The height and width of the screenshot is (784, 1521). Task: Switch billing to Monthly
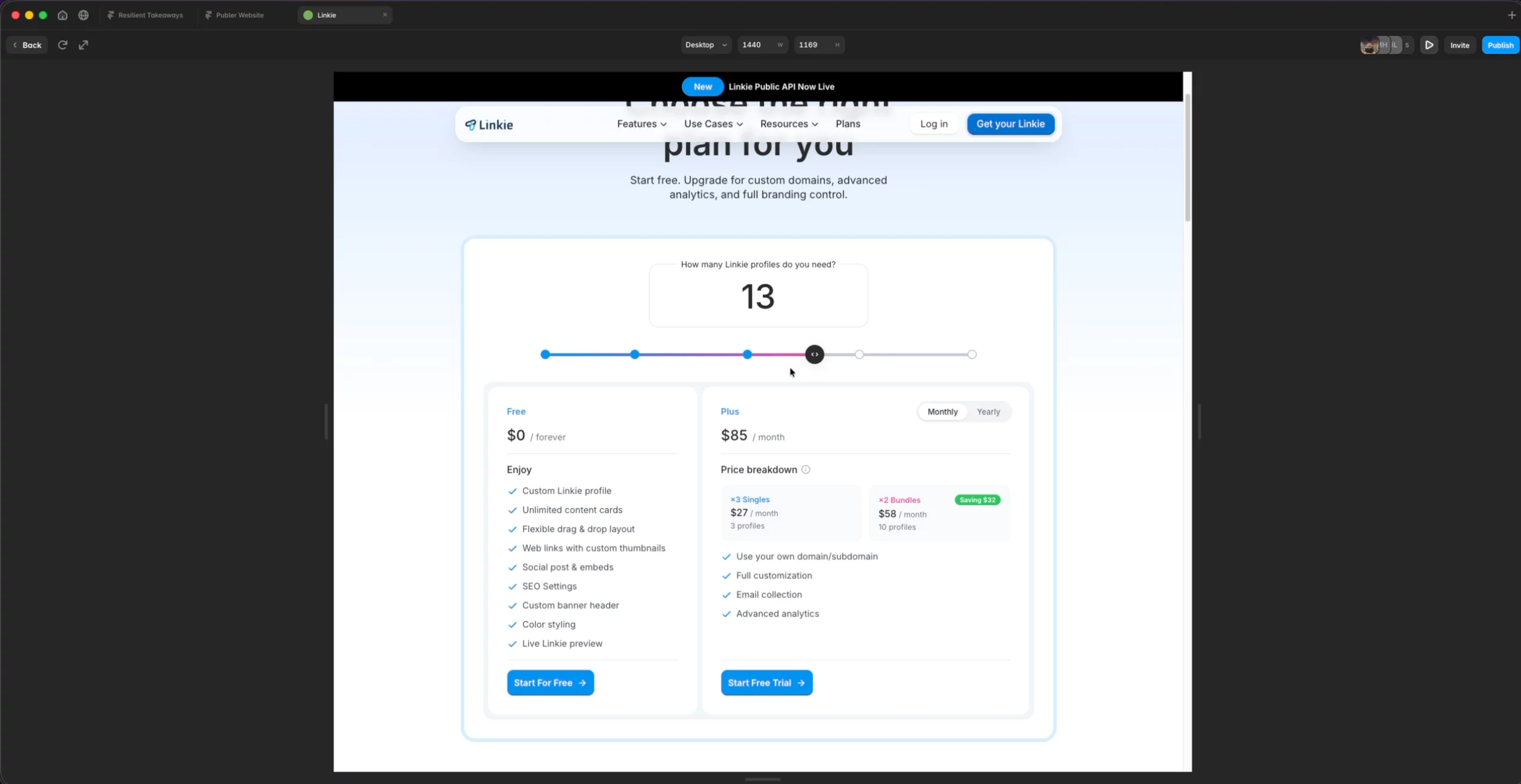coord(942,412)
